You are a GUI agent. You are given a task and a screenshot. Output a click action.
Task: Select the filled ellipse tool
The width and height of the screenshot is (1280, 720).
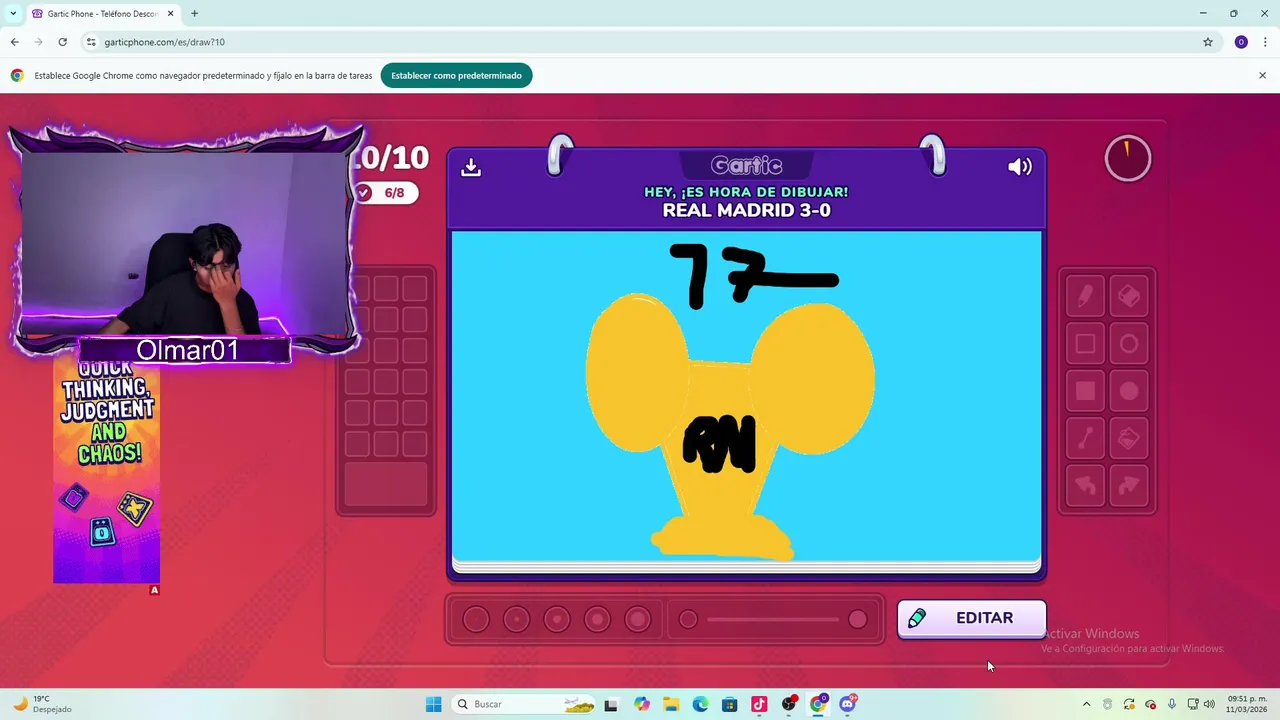point(1129,391)
